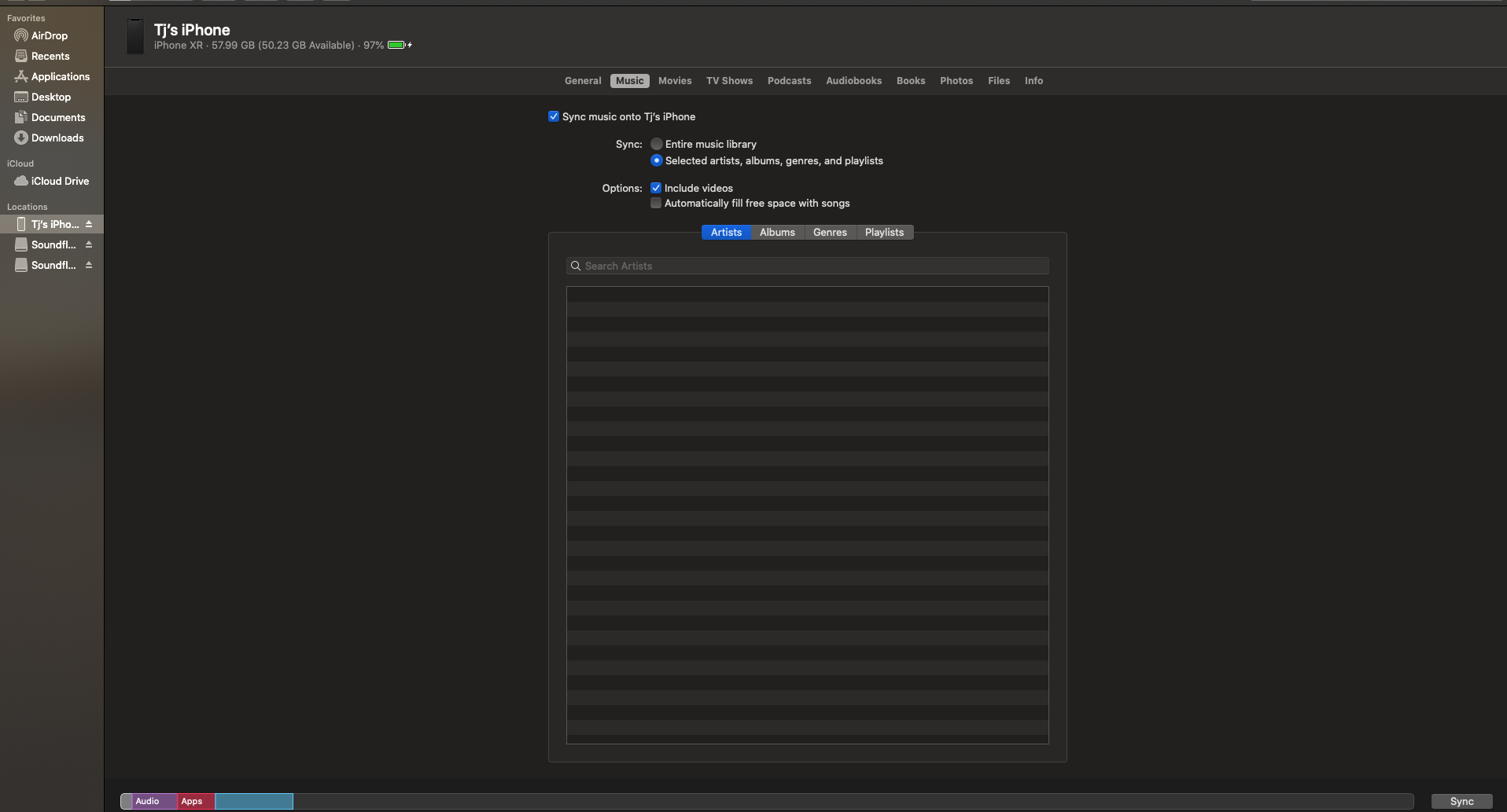Screen dimensions: 1507x812
Task: Select the Desktop sidebar icon
Action: pyautogui.click(x=21, y=97)
